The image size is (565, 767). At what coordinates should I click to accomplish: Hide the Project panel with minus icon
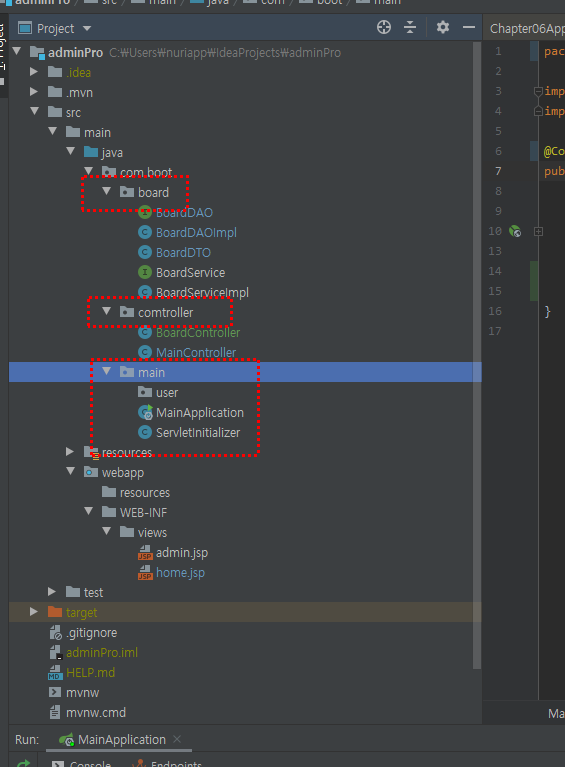coord(469,27)
